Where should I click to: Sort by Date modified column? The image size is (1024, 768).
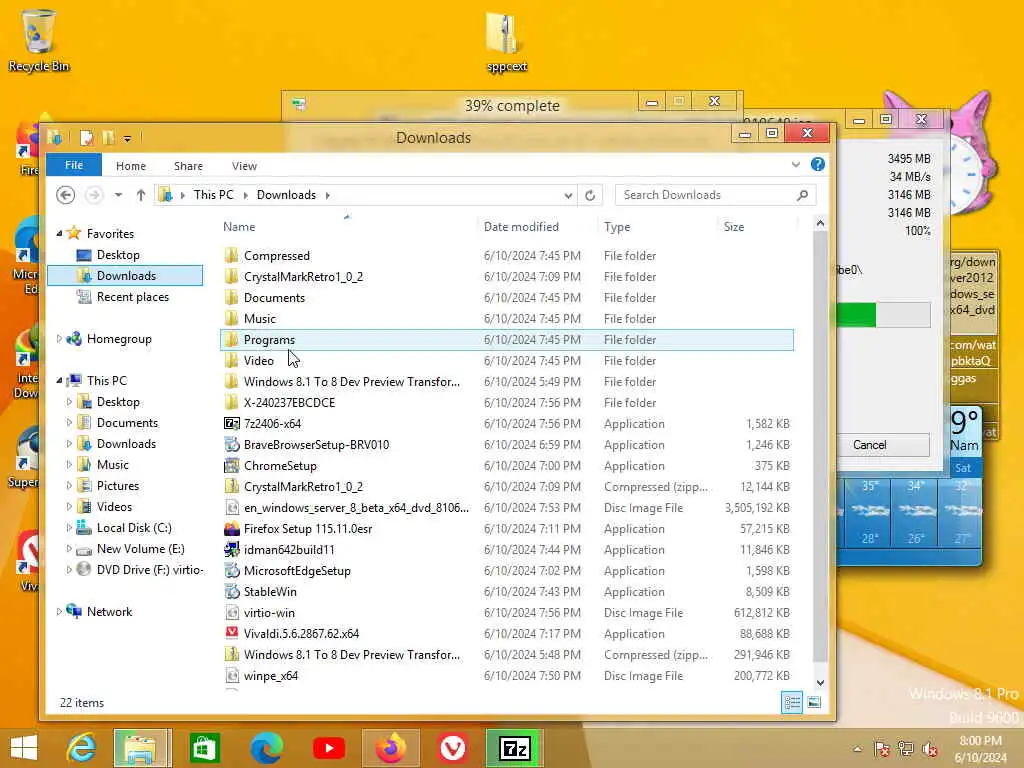pos(521,227)
